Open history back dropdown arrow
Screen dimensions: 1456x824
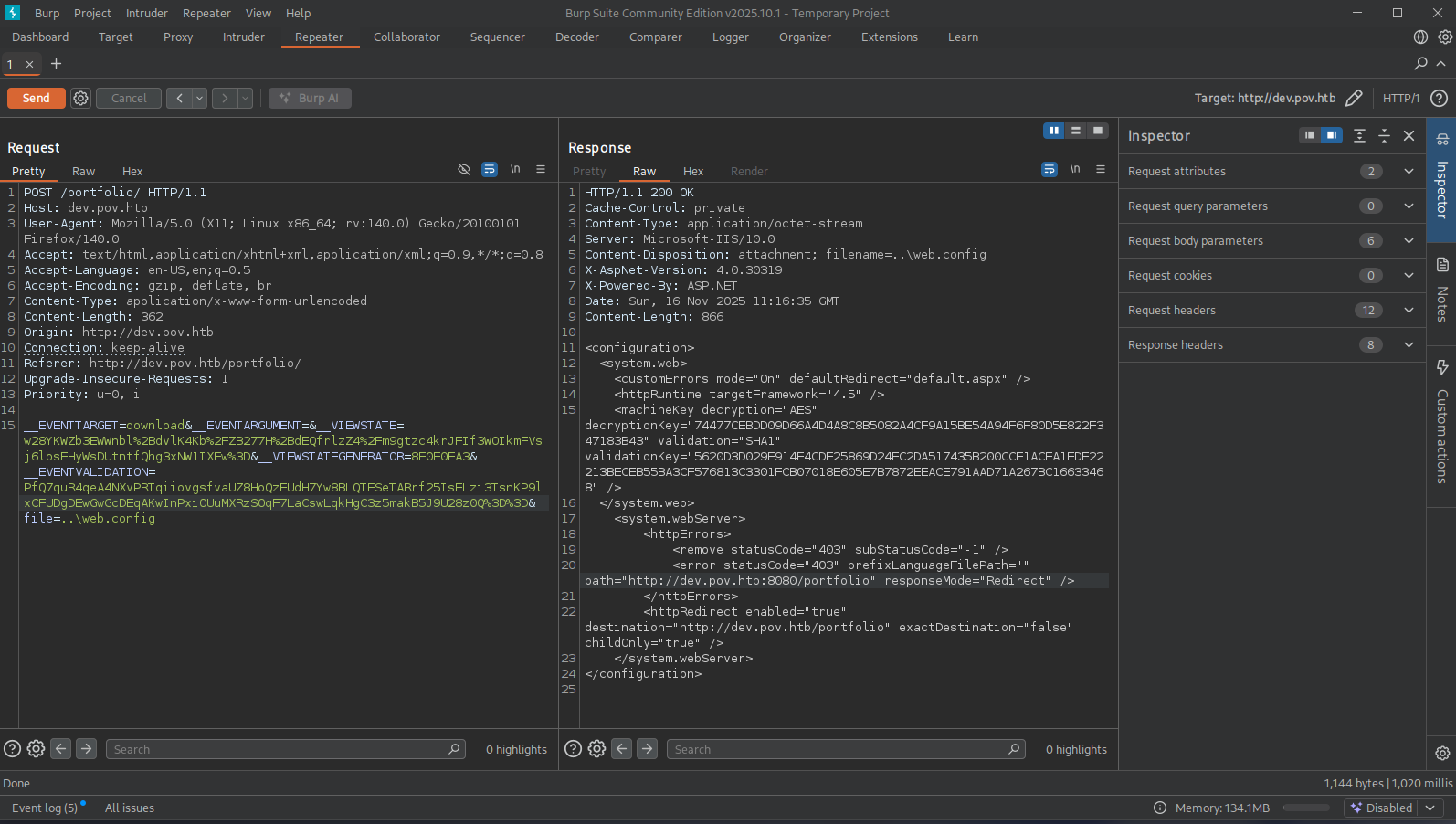[x=199, y=98]
